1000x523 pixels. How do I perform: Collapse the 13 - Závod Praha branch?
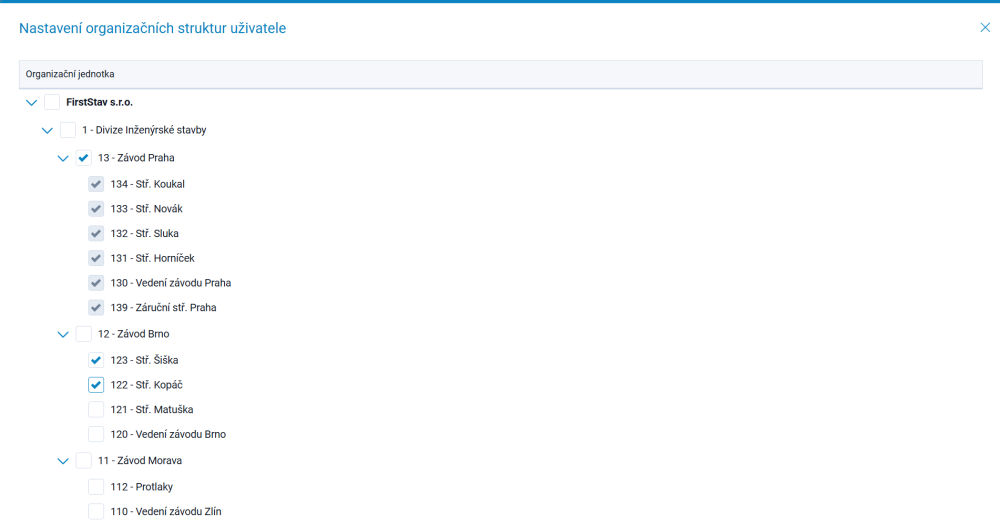62,158
